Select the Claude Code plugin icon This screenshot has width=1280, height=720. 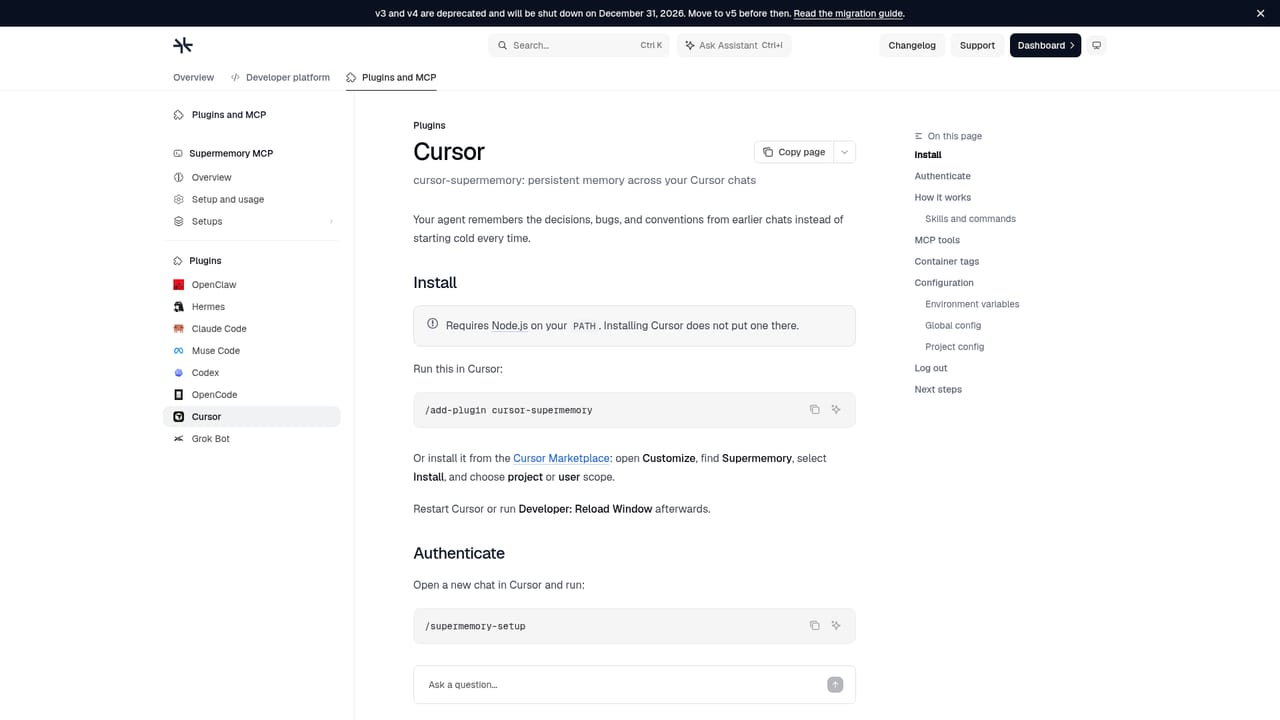click(x=179, y=329)
